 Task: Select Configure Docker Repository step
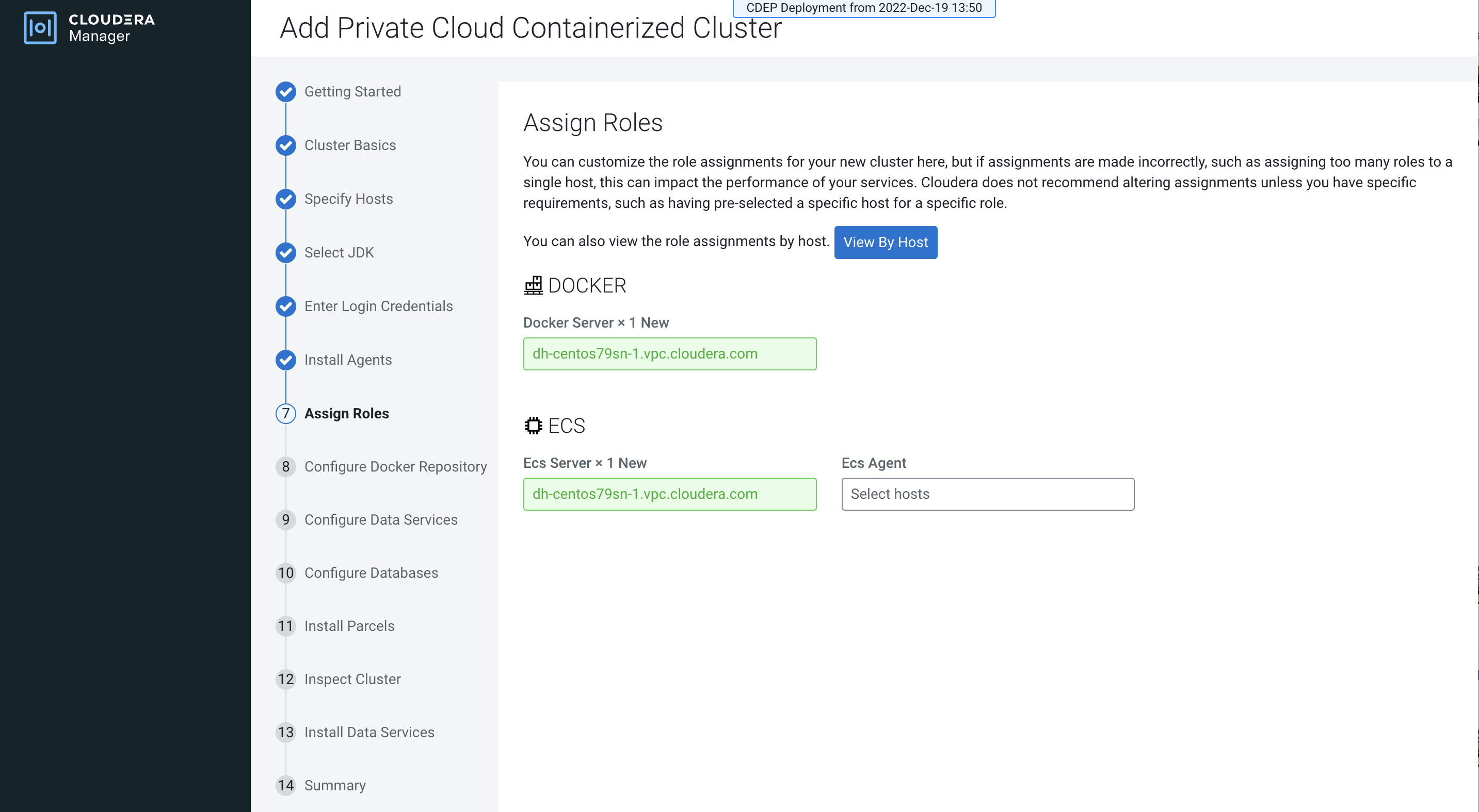pos(395,466)
